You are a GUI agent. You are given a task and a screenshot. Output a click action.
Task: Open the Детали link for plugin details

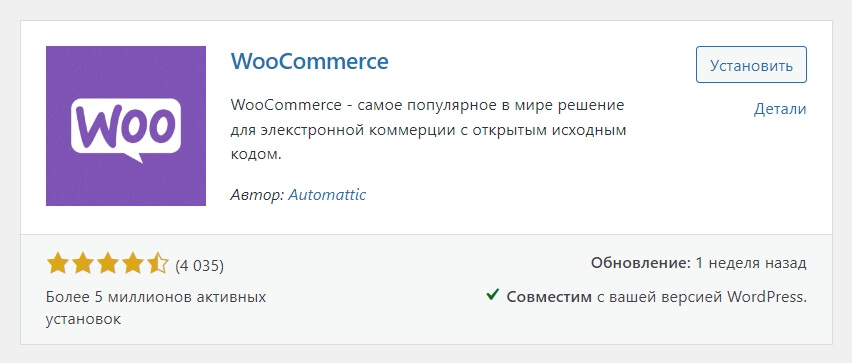[780, 109]
